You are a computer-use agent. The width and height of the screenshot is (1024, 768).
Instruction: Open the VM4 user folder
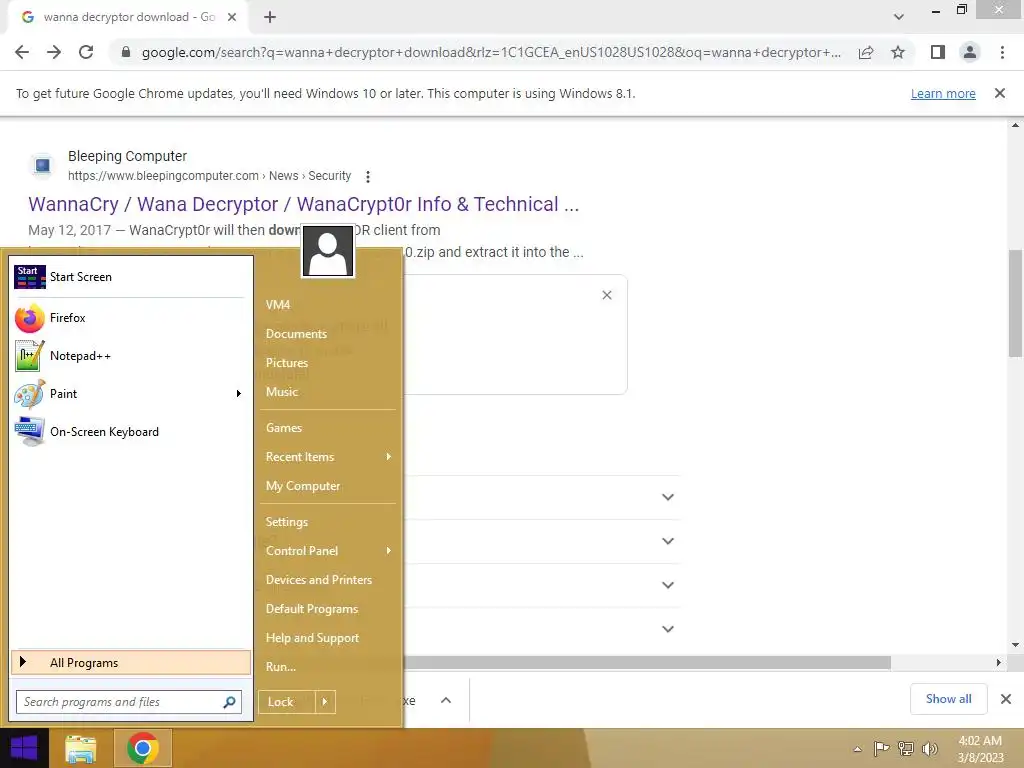click(x=278, y=305)
